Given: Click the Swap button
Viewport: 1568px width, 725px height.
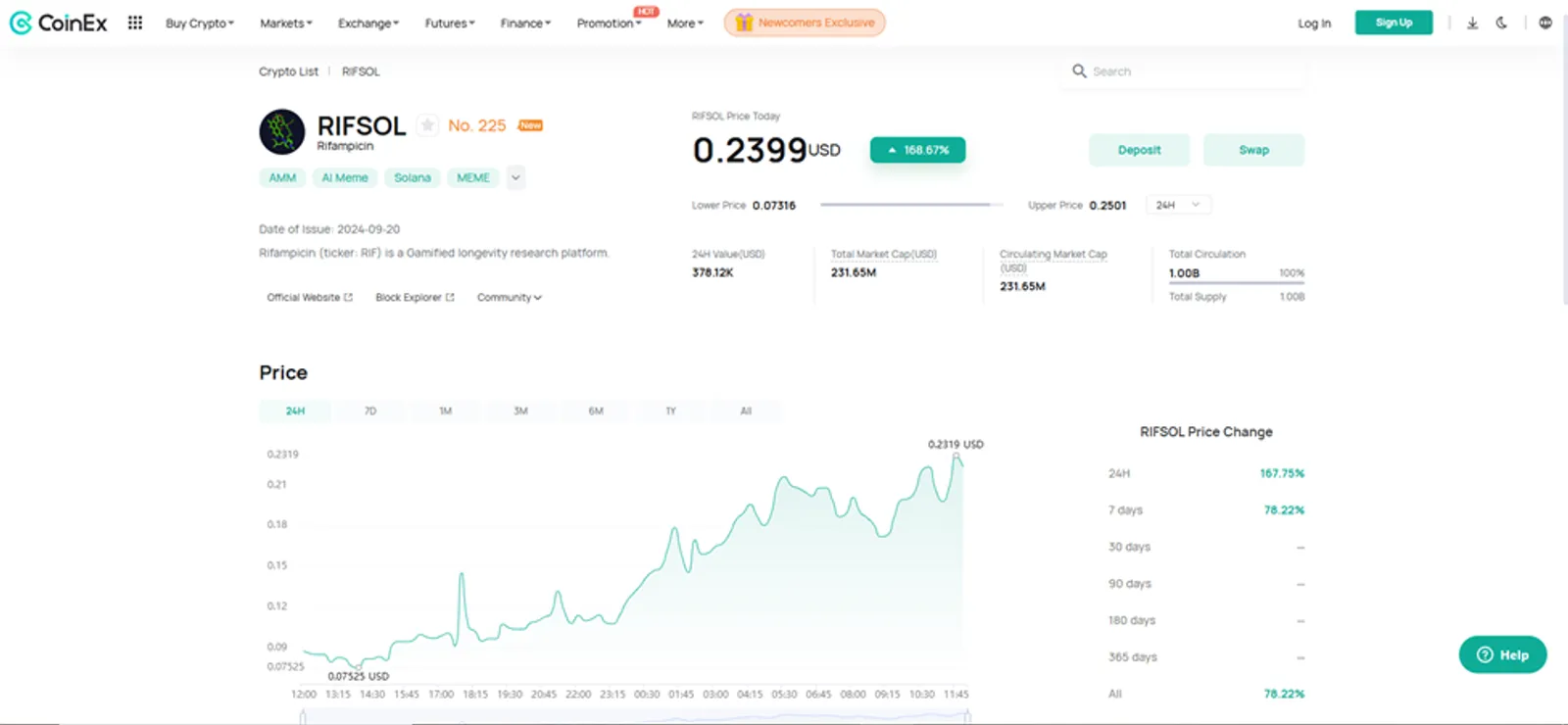Looking at the screenshot, I should pyautogui.click(x=1253, y=150).
